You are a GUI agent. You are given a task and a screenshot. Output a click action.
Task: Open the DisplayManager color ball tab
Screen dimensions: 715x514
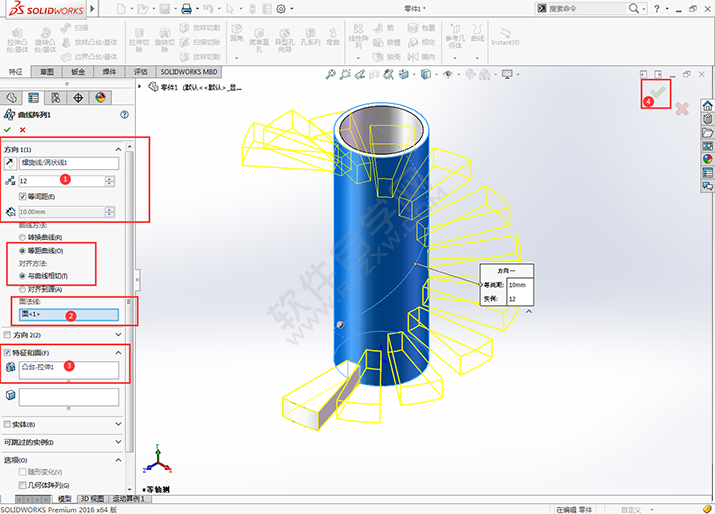tap(100, 97)
